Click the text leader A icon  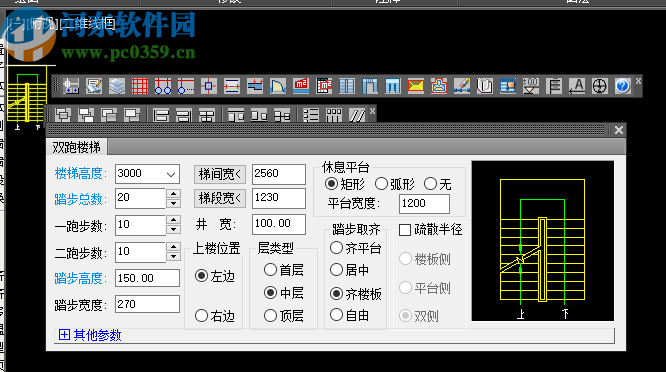click(577, 86)
